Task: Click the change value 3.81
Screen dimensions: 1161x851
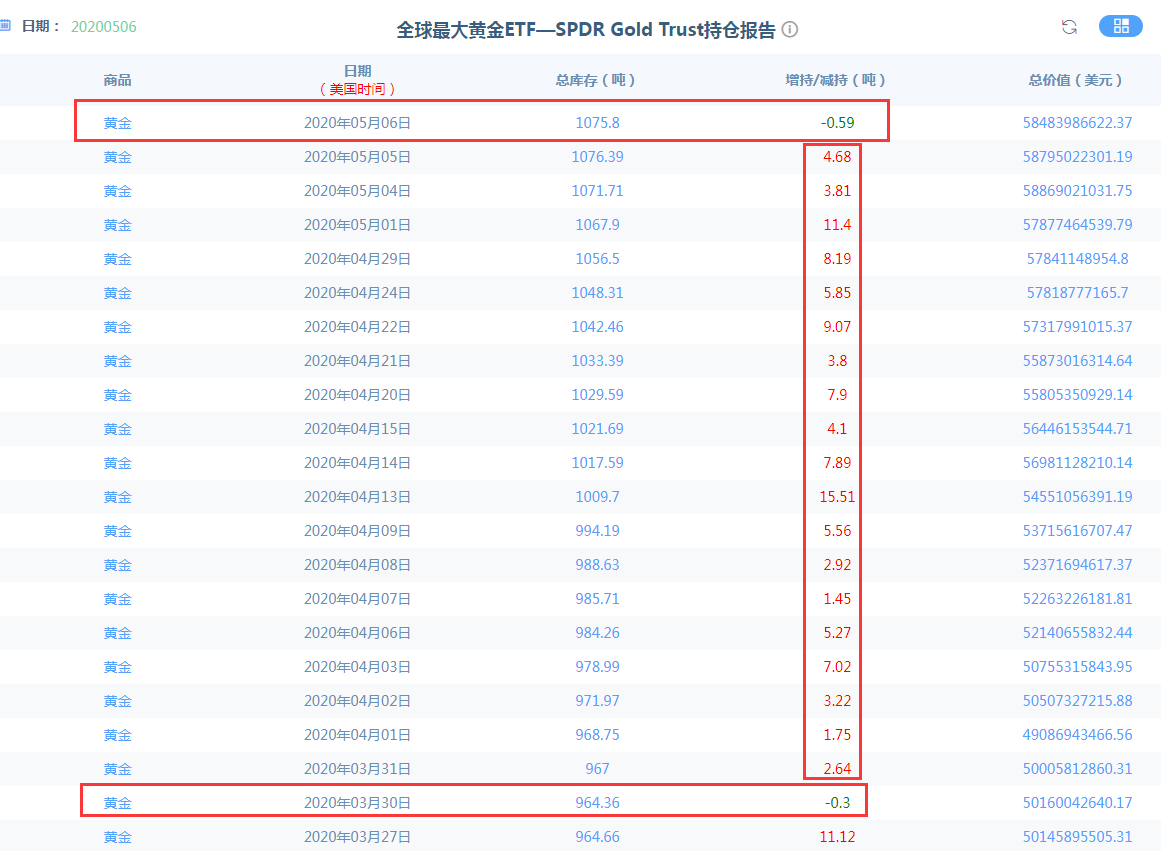Action: pos(837,191)
